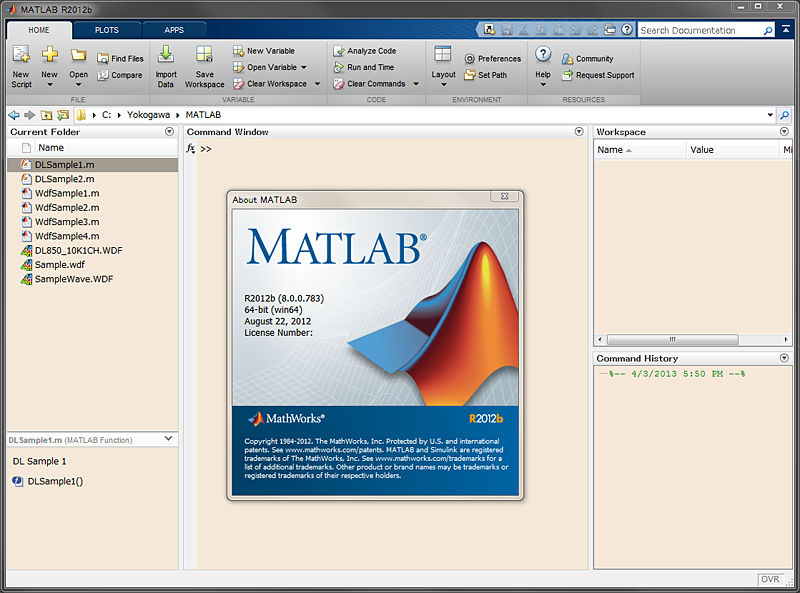The height and width of the screenshot is (593, 800).
Task: Click Run and Time
Action: (x=363, y=67)
